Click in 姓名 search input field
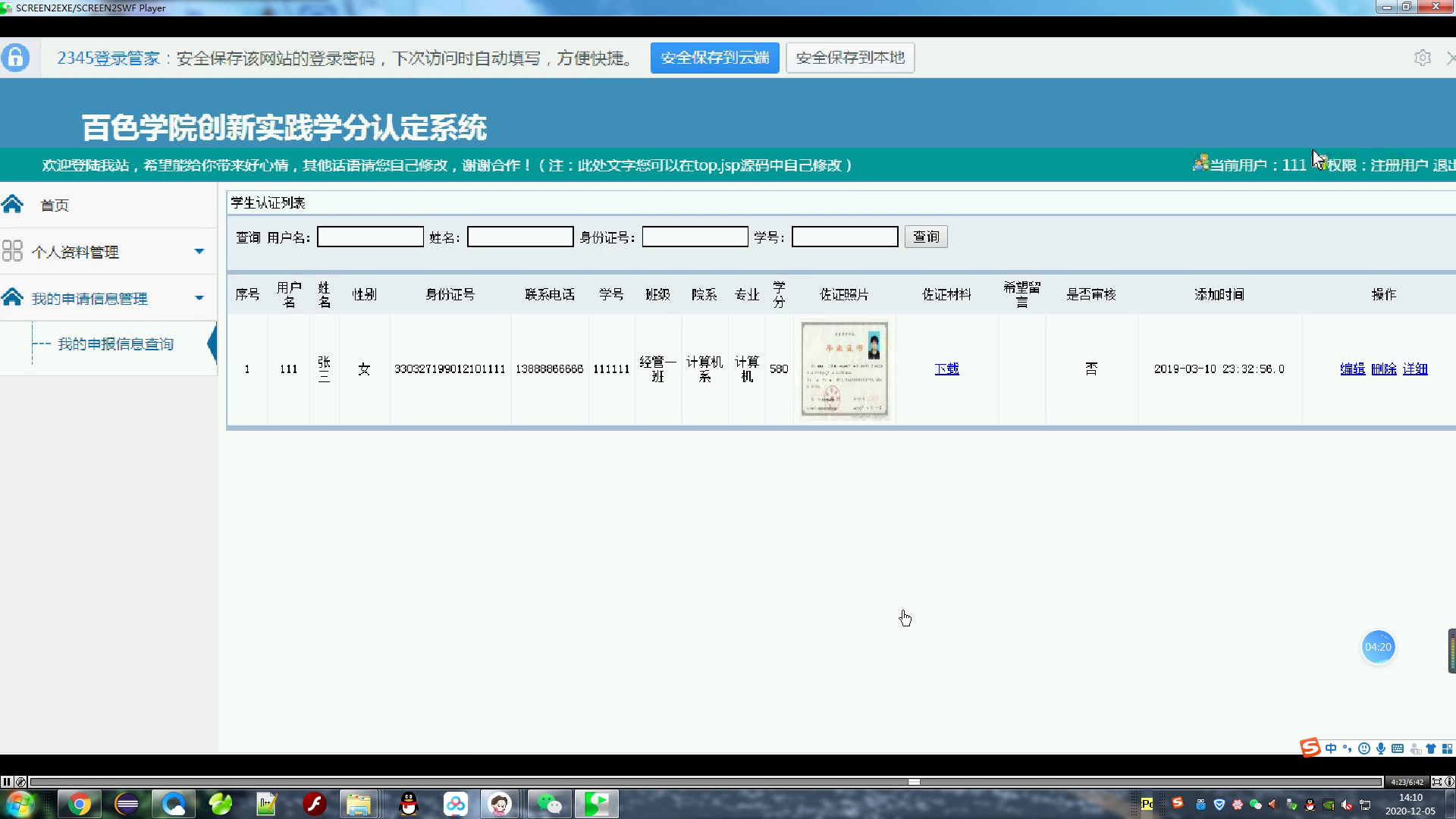 tap(520, 237)
